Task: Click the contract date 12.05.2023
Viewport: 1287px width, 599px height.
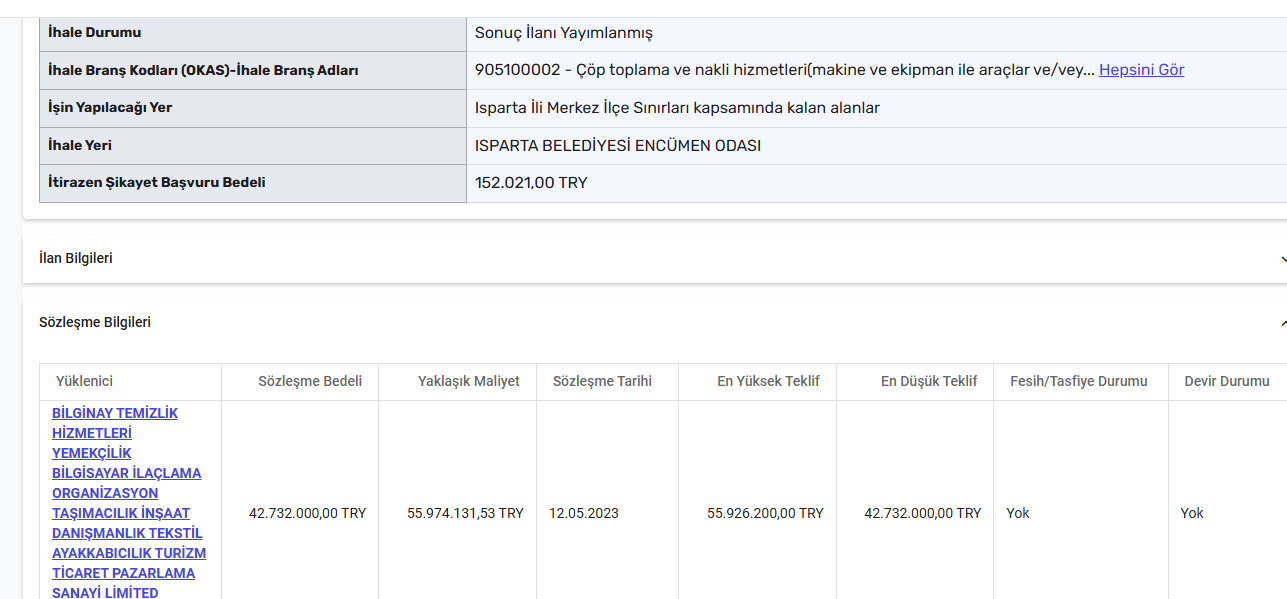Action: (584, 513)
